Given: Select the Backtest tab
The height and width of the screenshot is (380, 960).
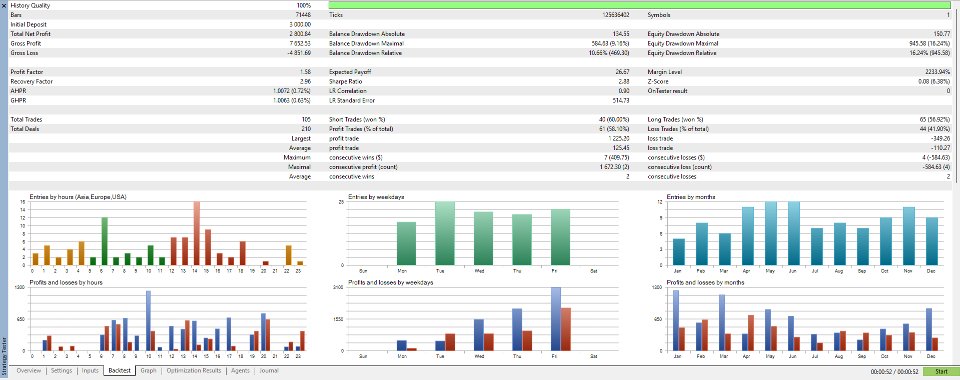Looking at the screenshot, I should [x=119, y=371].
